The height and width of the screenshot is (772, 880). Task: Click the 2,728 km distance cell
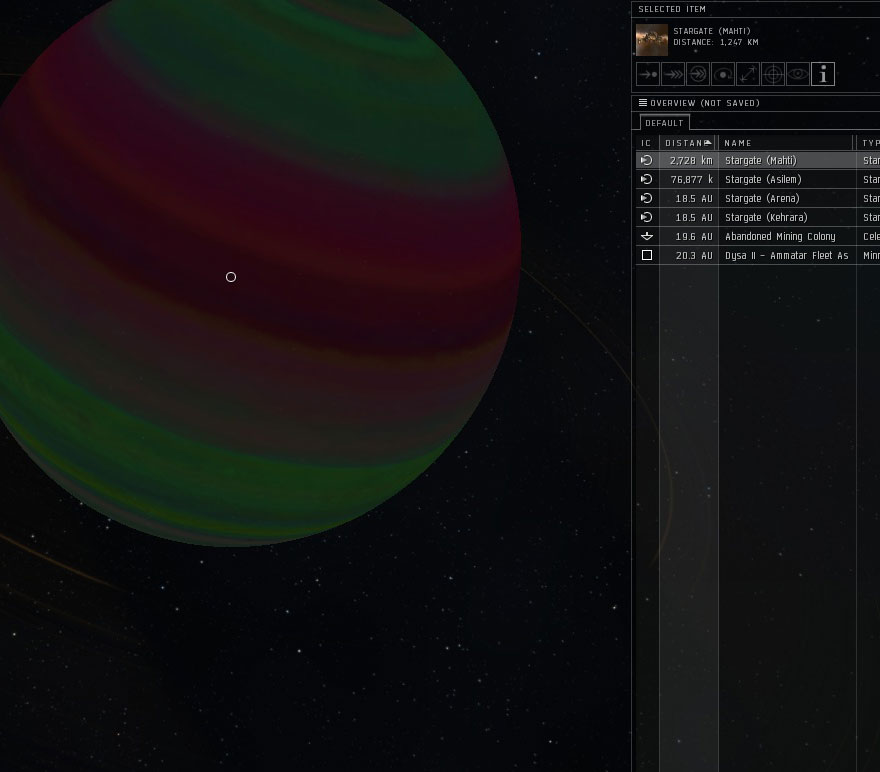691,160
